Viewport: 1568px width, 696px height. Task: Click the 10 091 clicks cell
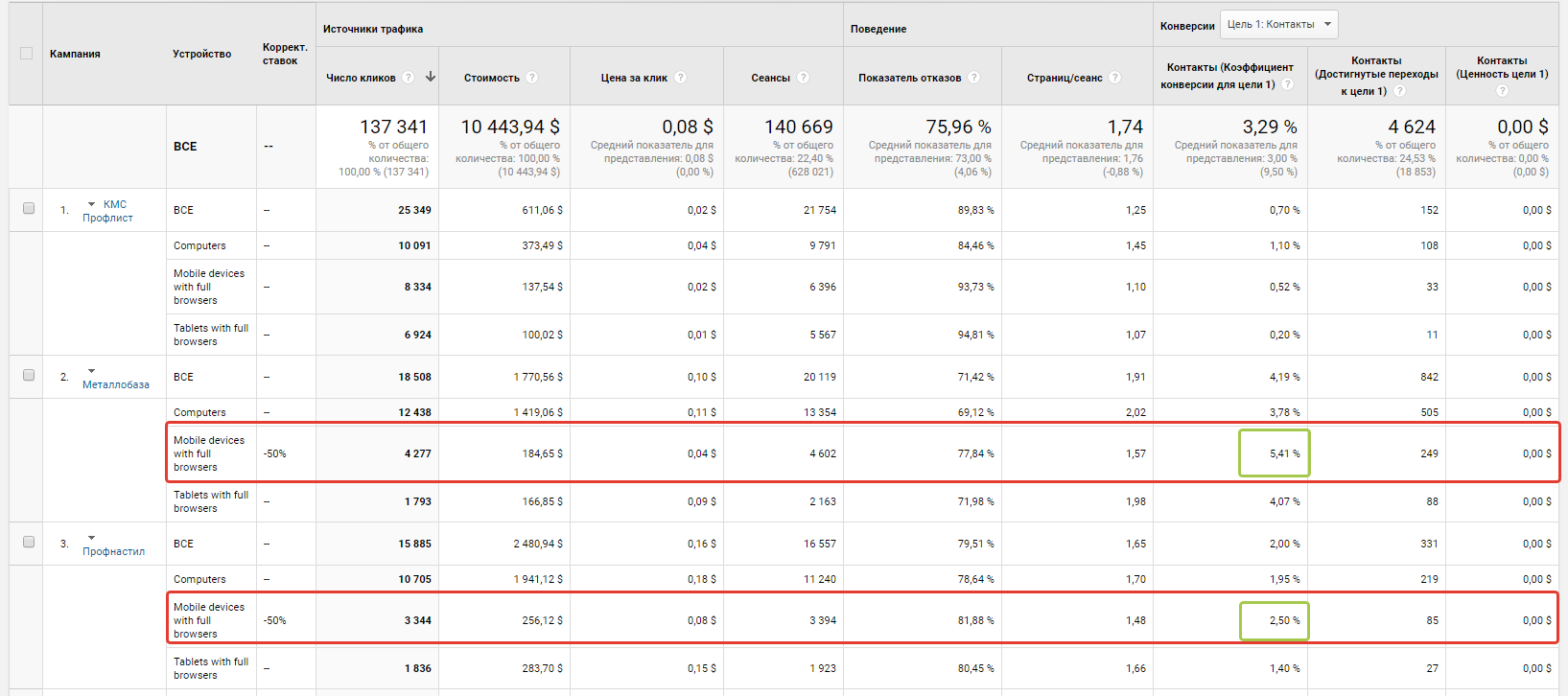point(414,245)
